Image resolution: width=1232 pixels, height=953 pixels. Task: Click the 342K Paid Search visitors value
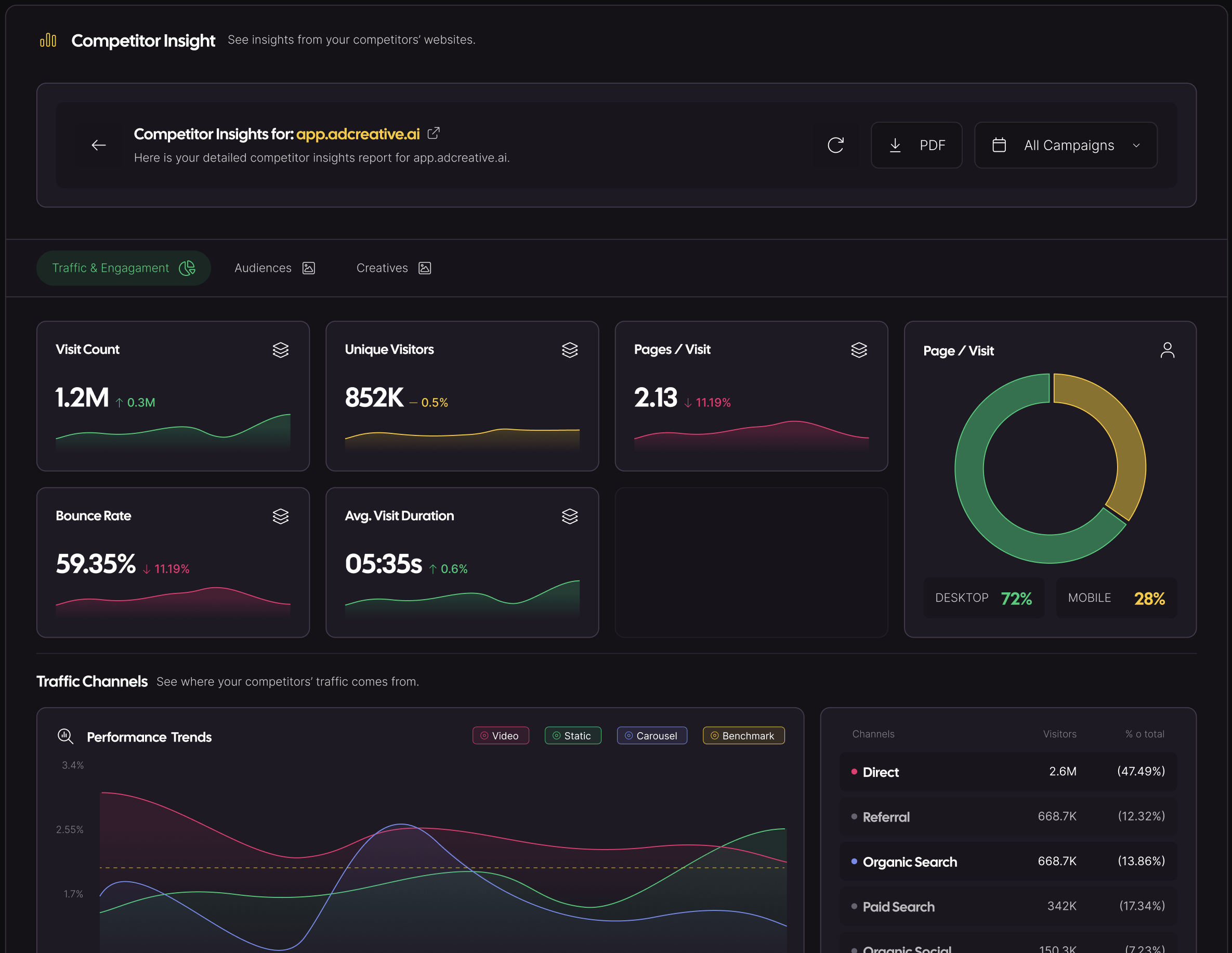pyautogui.click(x=1061, y=906)
